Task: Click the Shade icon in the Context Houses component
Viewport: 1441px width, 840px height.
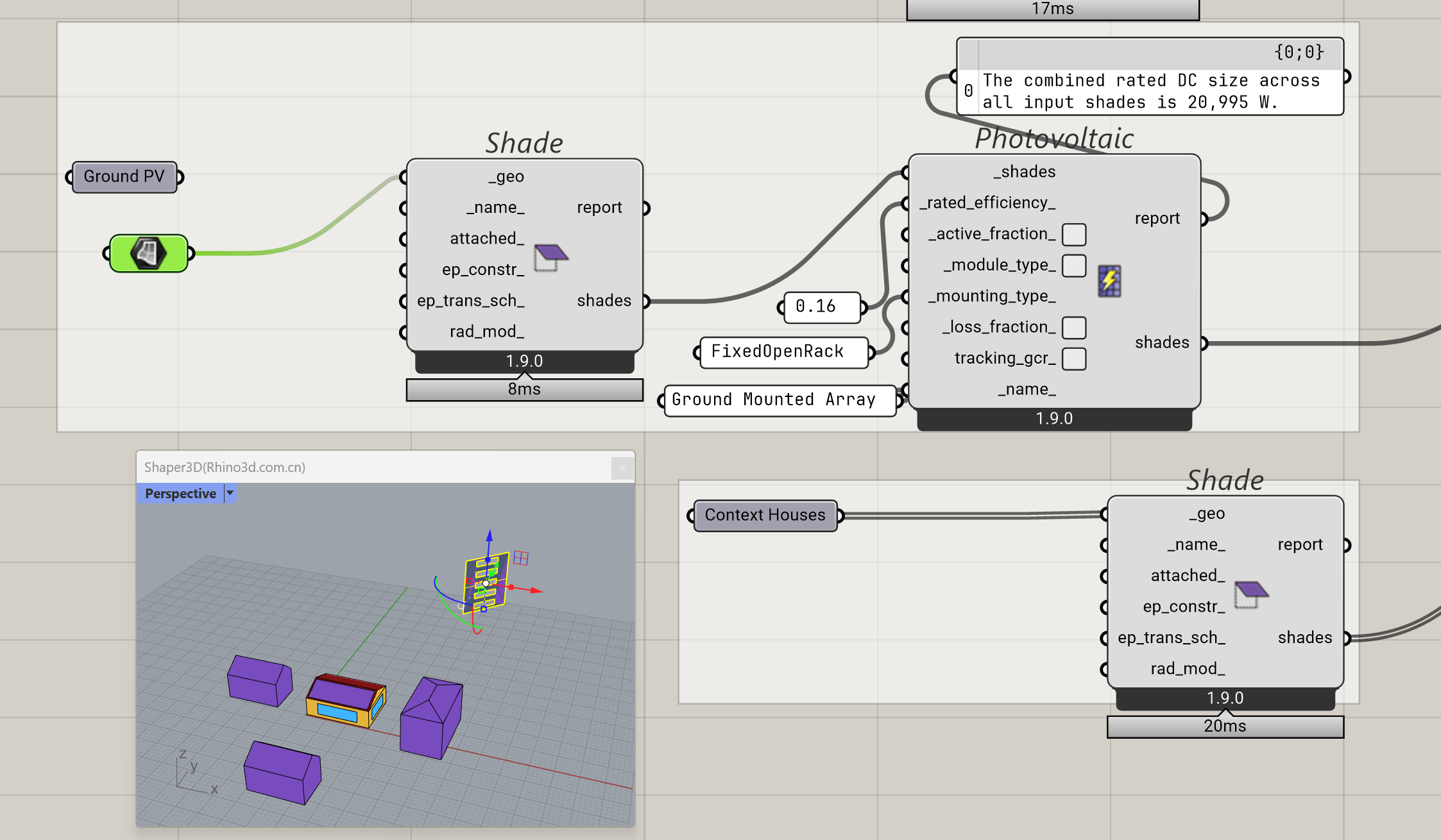Action: click(x=1251, y=593)
